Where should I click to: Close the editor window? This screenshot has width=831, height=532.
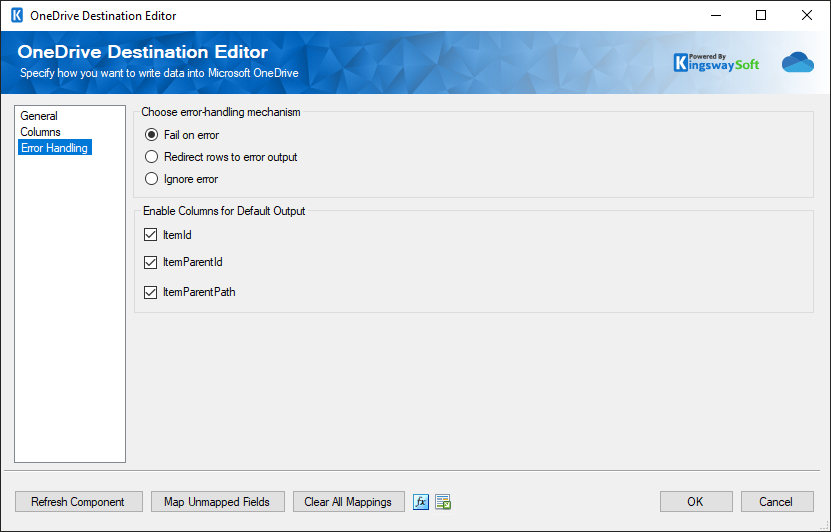(807, 15)
